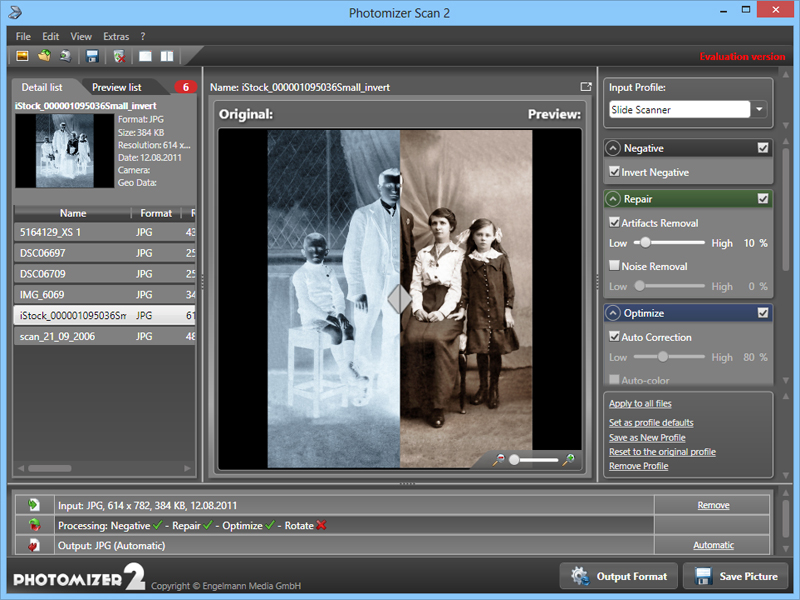This screenshot has width=800, height=600.
Task: Click the remove image toolbar icon
Action: [119, 56]
